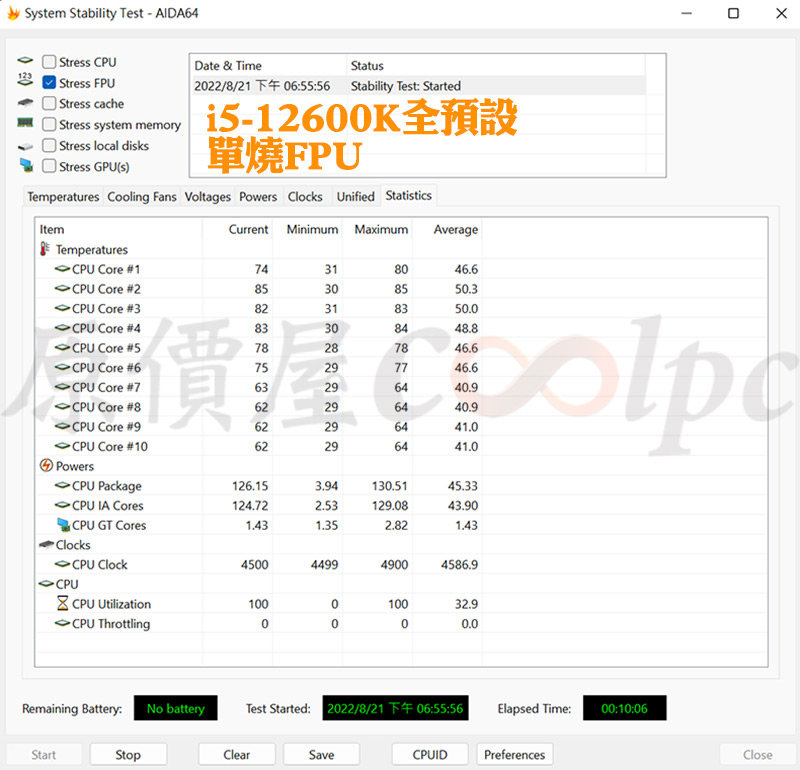Viewport: 800px width, 770px height.
Task: Click the chip icon beside CPU Core #1
Action: click(x=62, y=268)
